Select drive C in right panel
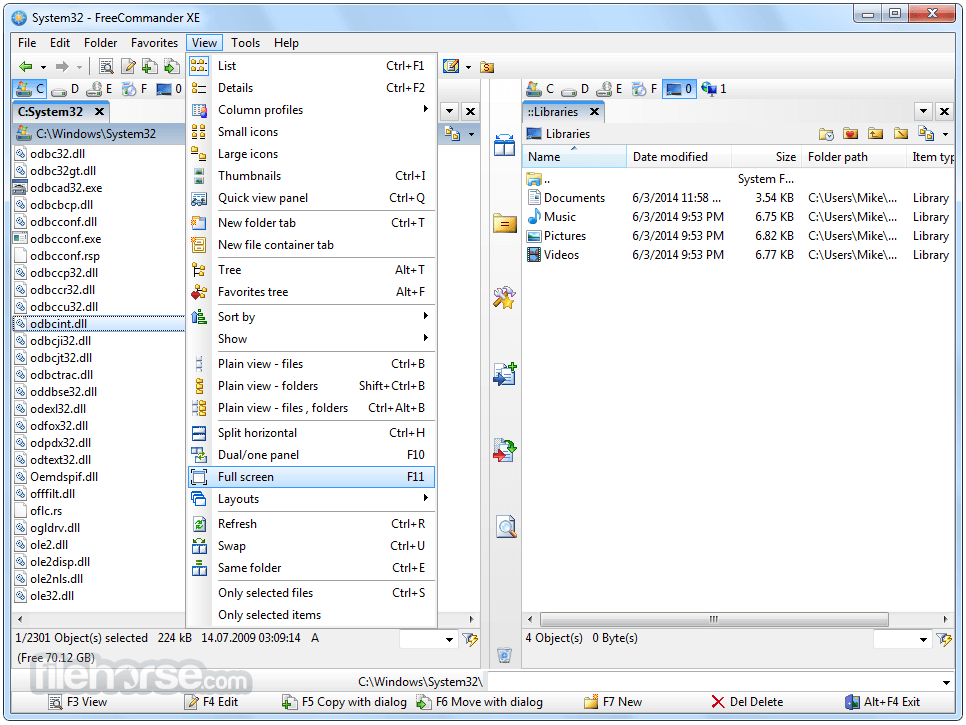 [x=540, y=89]
